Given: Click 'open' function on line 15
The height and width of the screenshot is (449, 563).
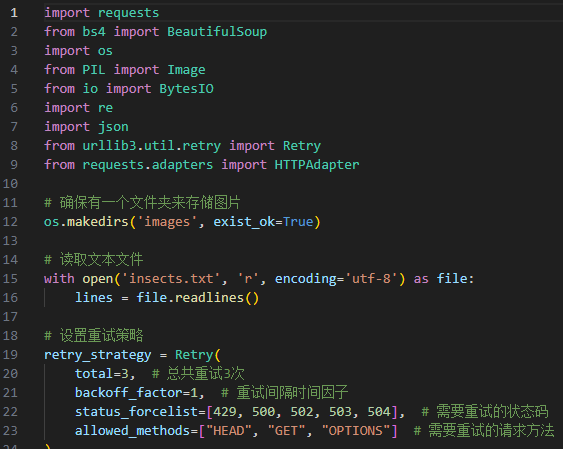Looking at the screenshot, I should (x=98, y=279).
